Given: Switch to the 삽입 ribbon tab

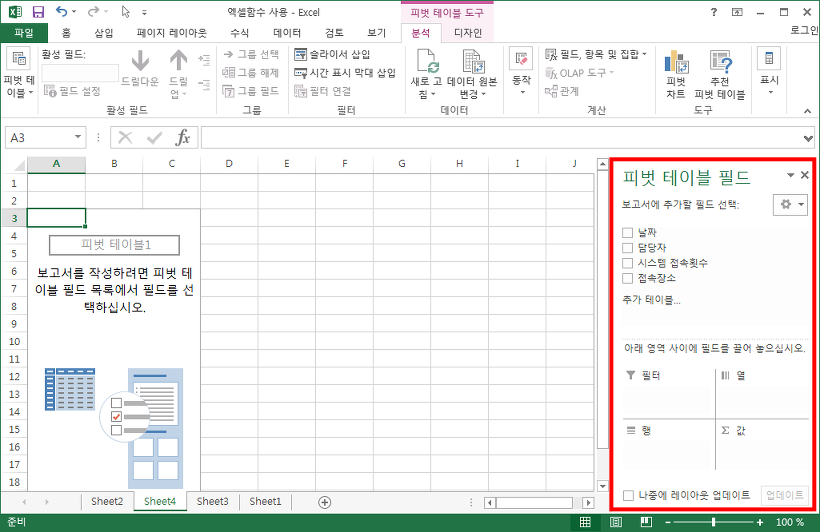Looking at the screenshot, I should [104, 33].
